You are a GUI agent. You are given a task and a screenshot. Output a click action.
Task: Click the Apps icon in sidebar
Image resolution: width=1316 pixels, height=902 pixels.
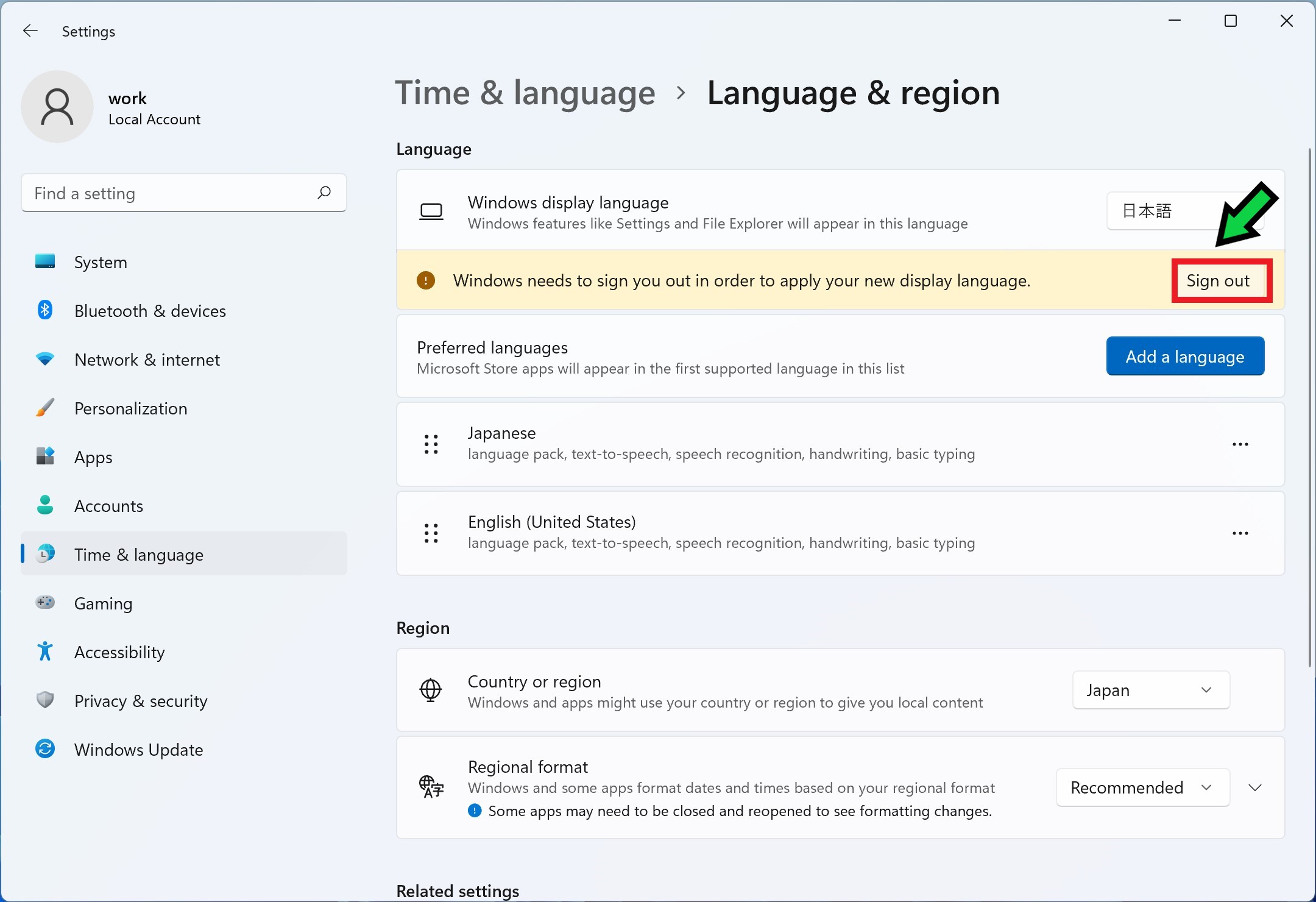click(x=45, y=456)
